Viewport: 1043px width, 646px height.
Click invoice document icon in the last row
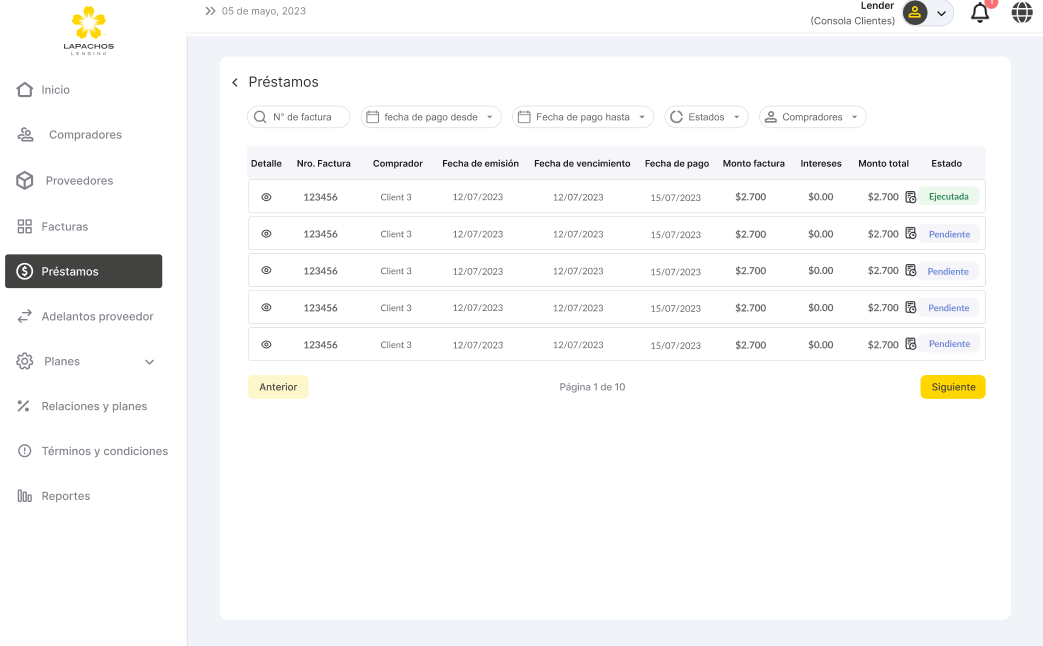coord(910,344)
